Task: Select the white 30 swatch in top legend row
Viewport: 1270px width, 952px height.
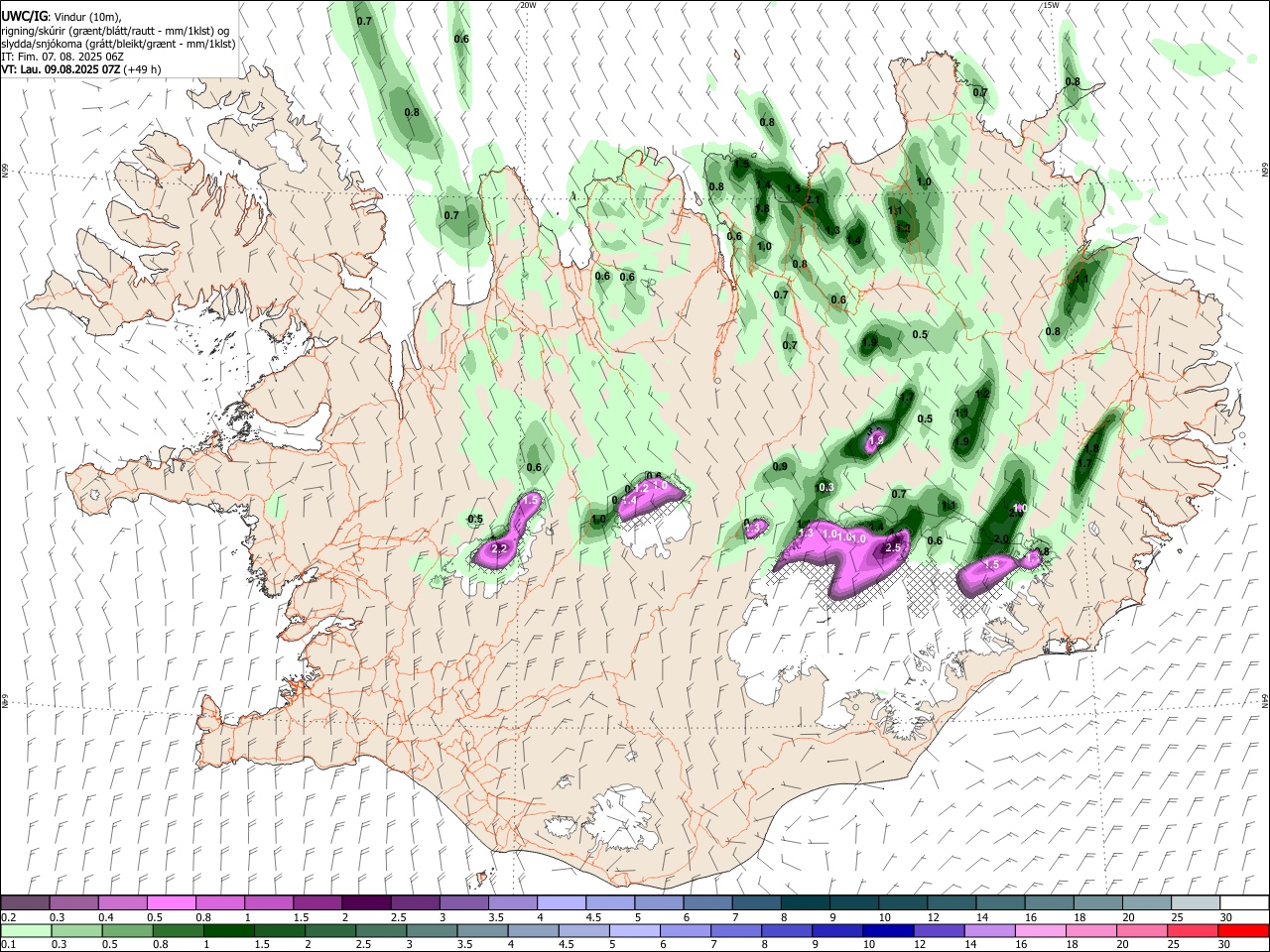Action: (1243, 902)
